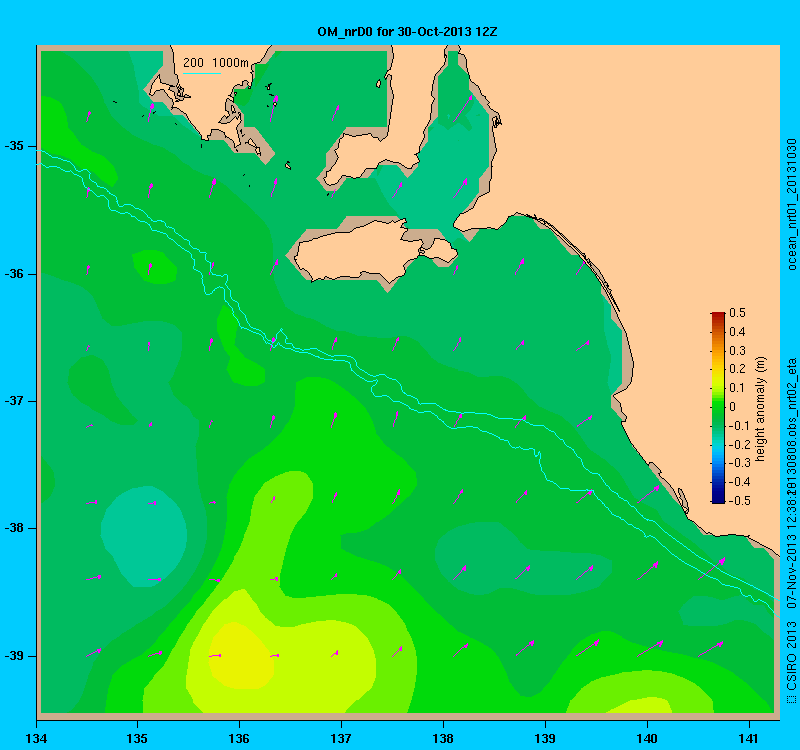Select the "height anomaly (m)" colorbar label
The height and width of the screenshot is (750, 800).
click(x=760, y=409)
